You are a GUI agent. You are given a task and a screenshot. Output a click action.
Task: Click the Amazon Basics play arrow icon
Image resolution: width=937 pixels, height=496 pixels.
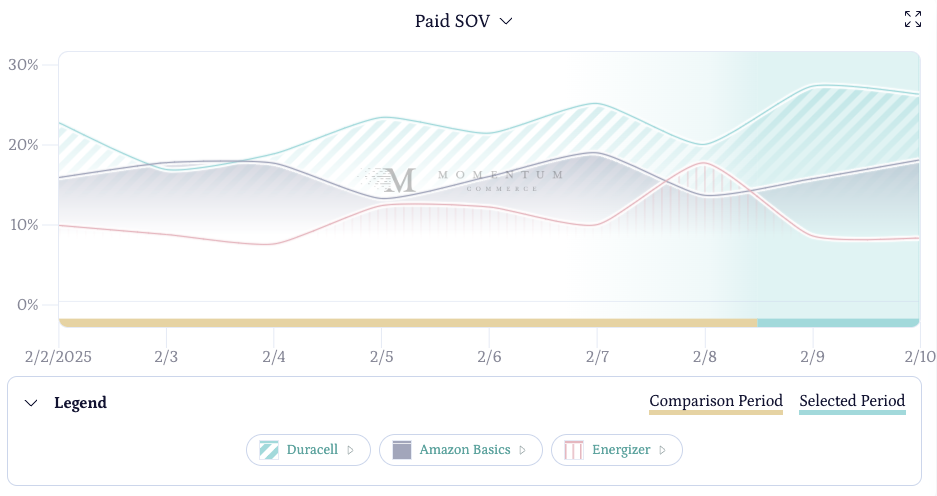(523, 450)
